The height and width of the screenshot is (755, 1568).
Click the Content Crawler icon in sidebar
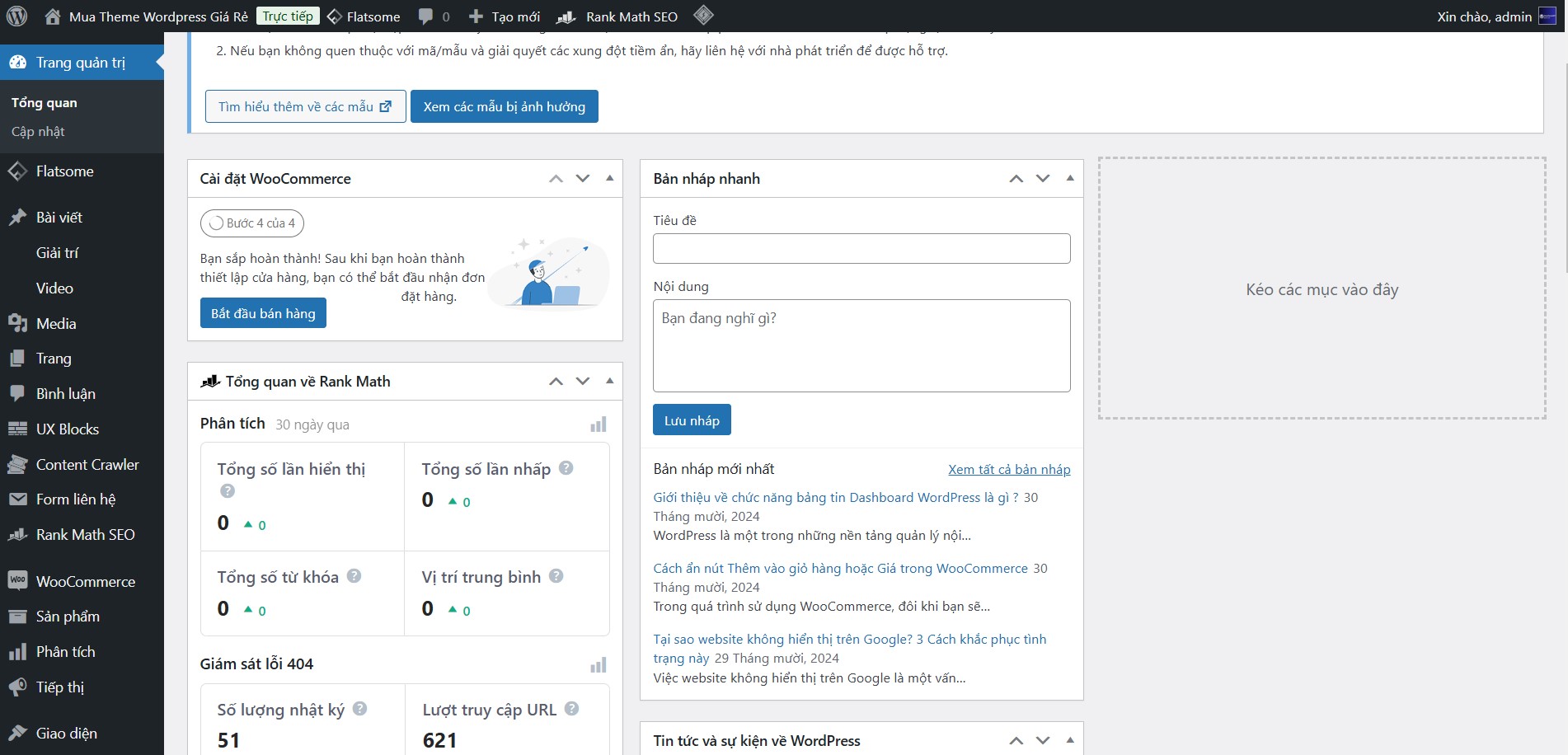click(17, 464)
